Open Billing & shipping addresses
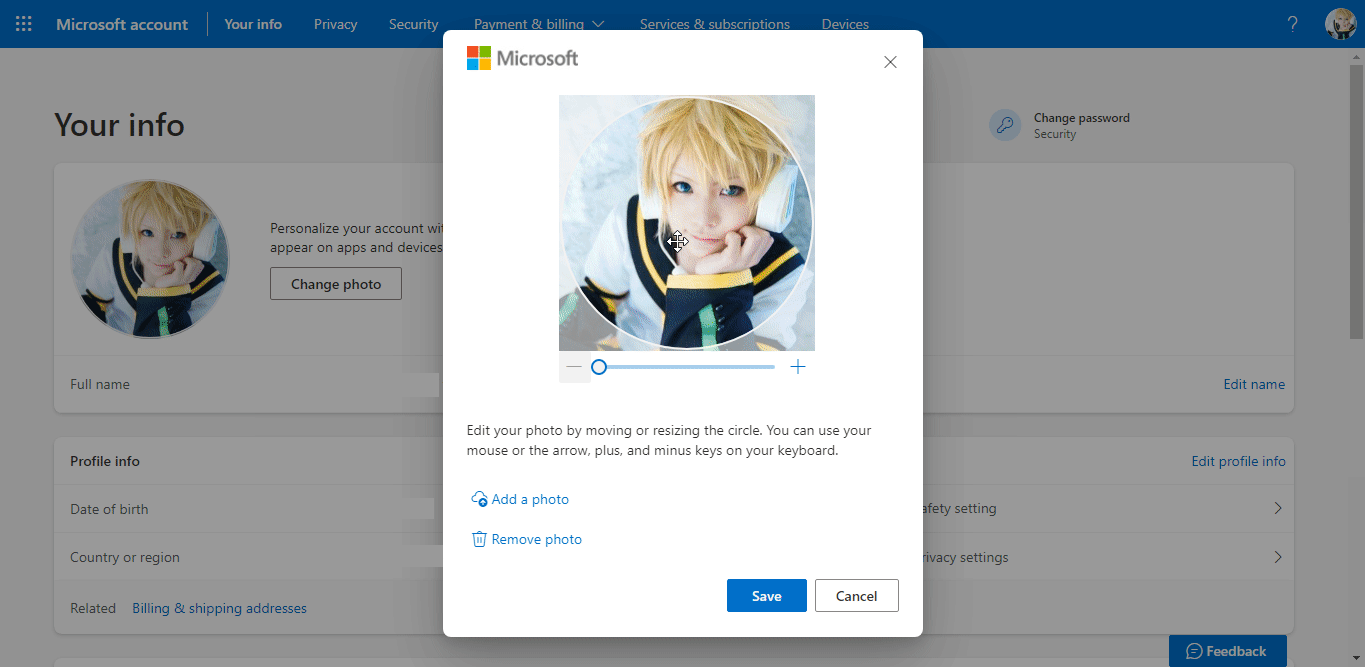1365x667 pixels. pos(219,607)
